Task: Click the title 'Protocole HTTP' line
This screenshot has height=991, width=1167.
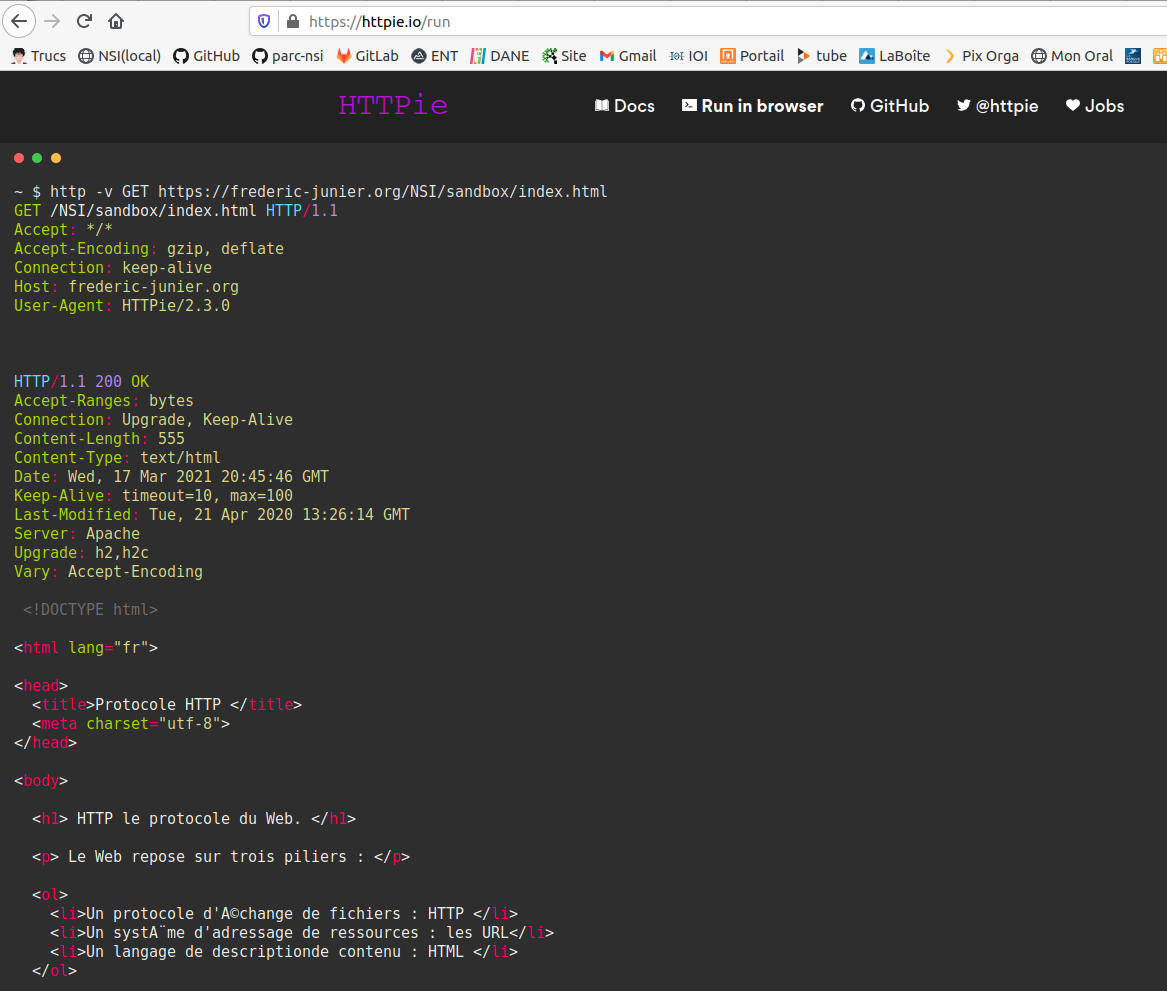Action: coord(167,705)
